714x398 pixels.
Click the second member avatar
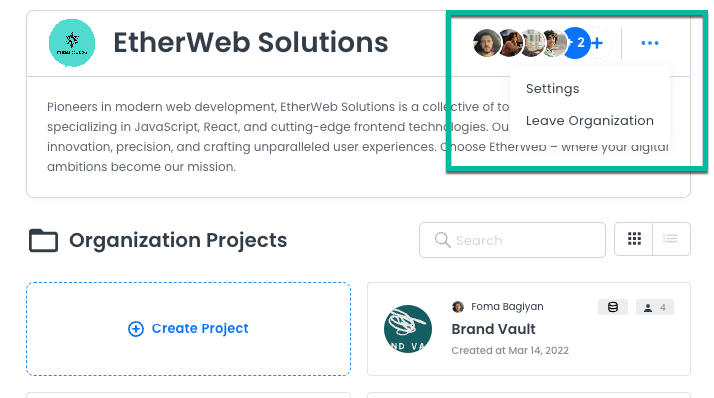pyautogui.click(x=510, y=43)
